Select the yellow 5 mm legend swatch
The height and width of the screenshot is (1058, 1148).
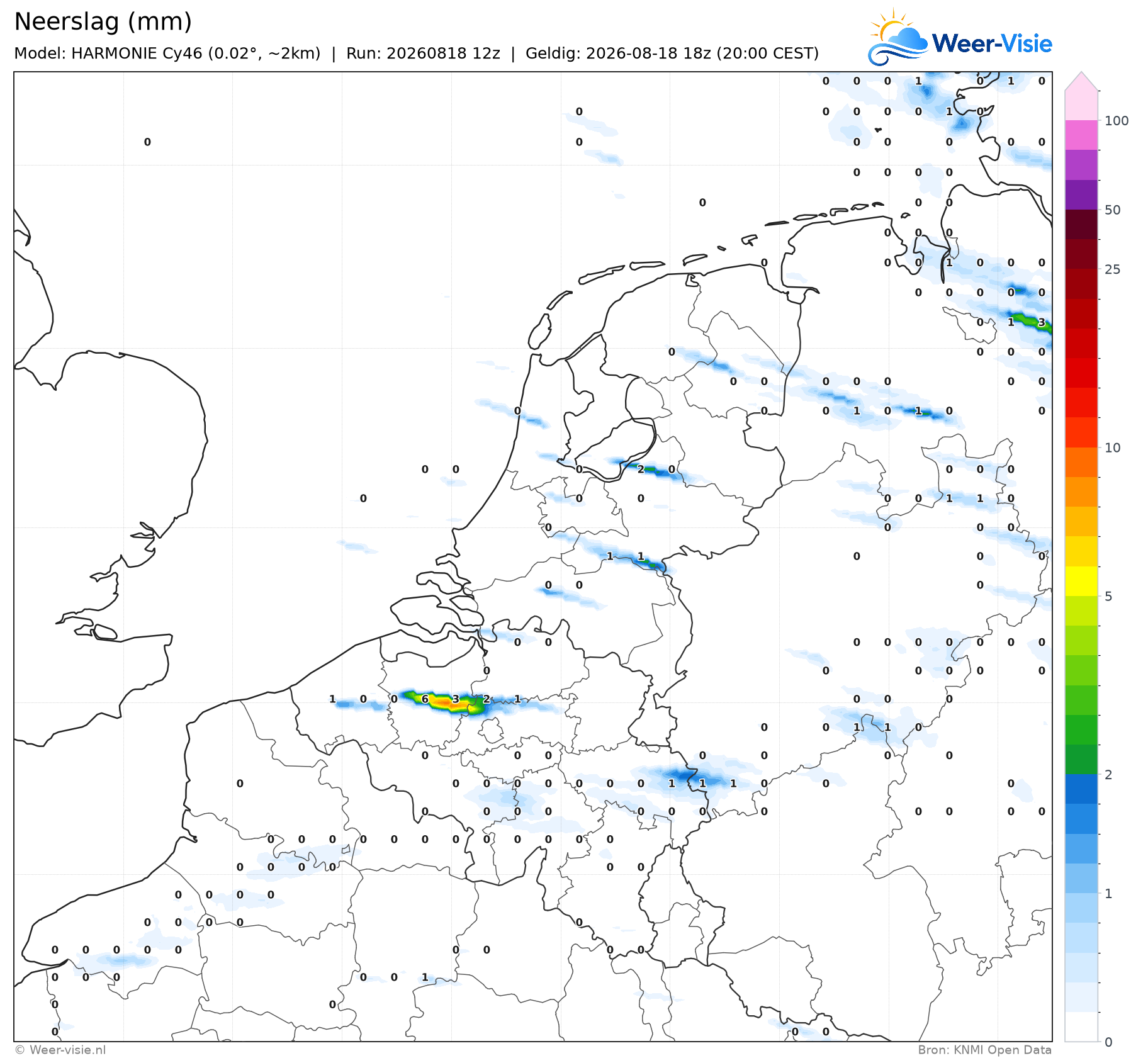pyautogui.click(x=1081, y=581)
